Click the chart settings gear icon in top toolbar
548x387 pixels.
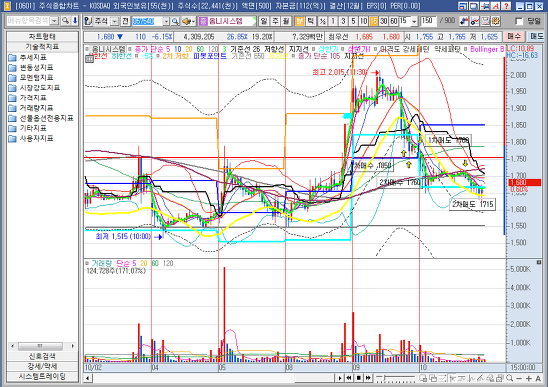(x=496, y=21)
